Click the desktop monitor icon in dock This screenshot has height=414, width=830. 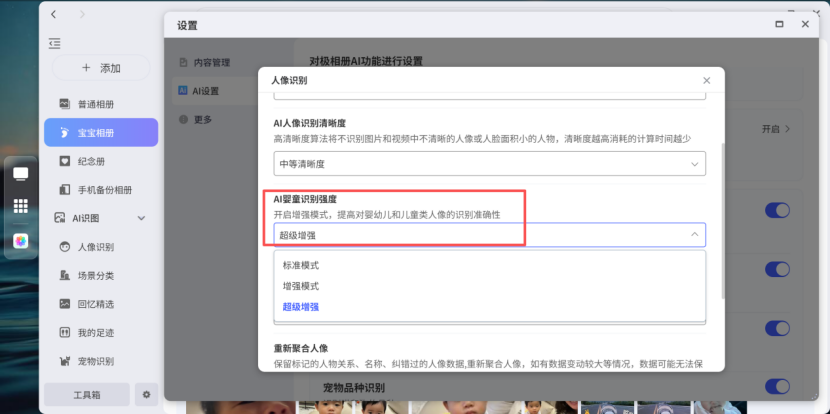pyautogui.click(x=21, y=174)
